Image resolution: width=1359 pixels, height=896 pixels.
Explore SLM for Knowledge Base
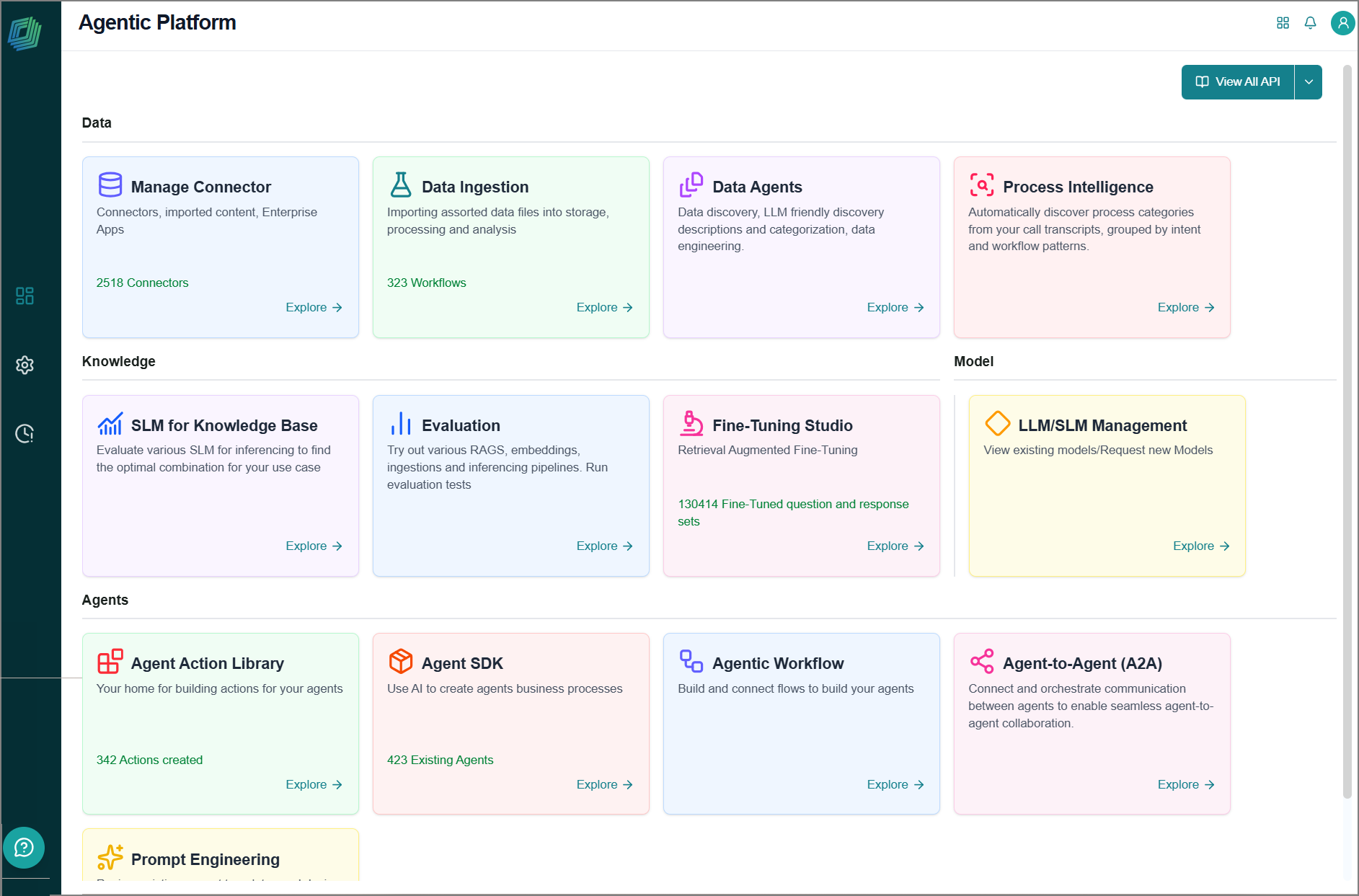[314, 546]
